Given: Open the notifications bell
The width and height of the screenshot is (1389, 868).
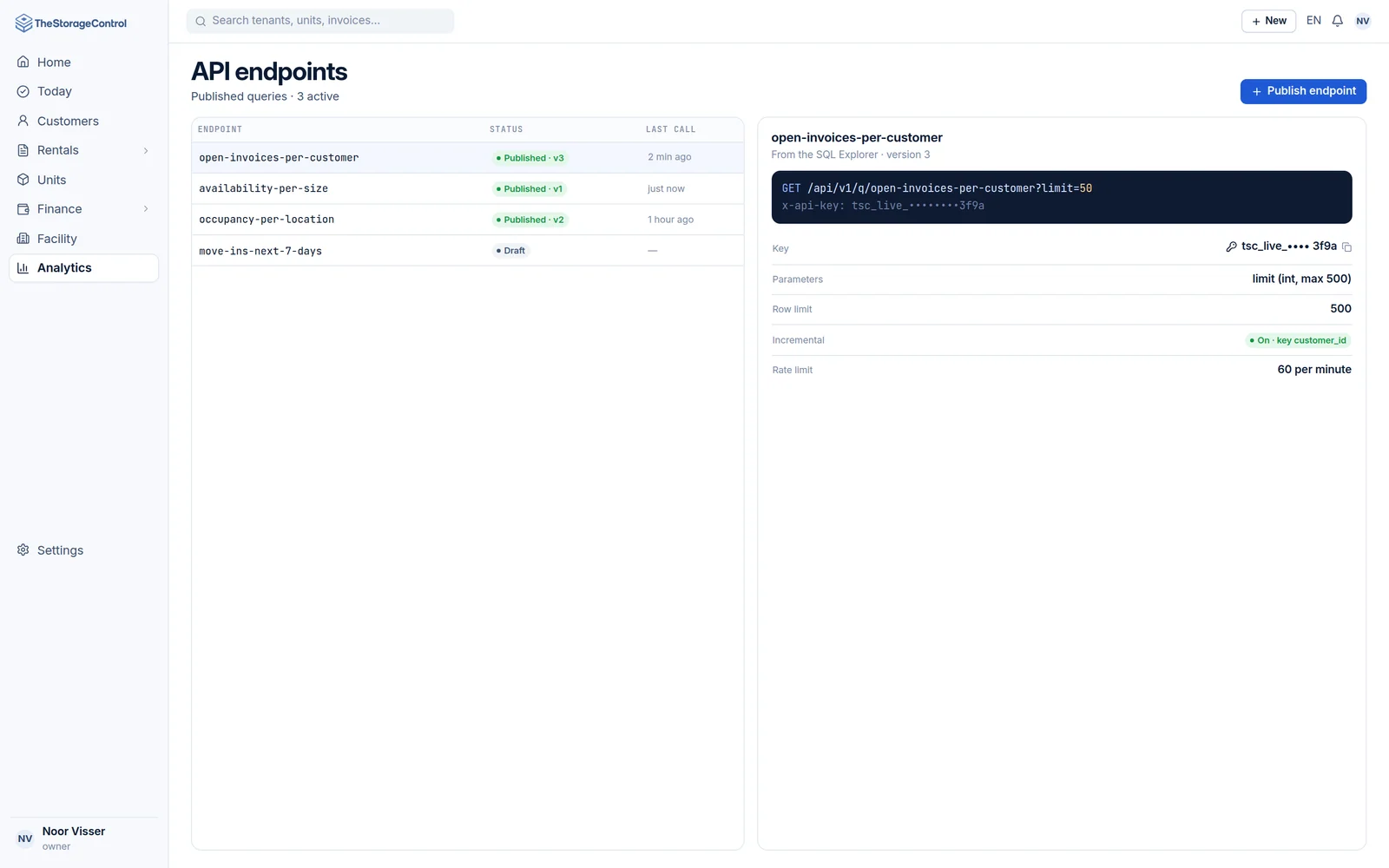Looking at the screenshot, I should click(1338, 21).
